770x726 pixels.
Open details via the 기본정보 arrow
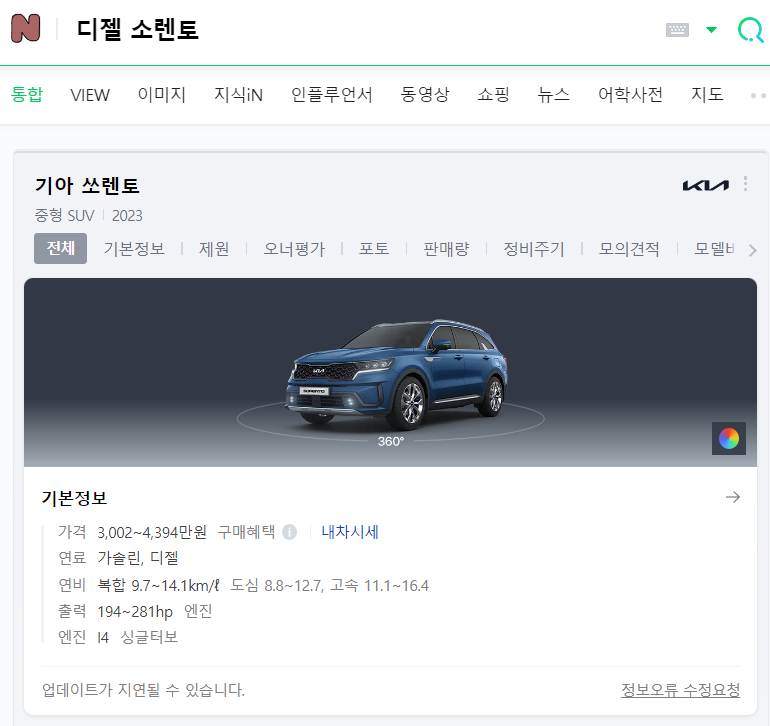coord(733,497)
